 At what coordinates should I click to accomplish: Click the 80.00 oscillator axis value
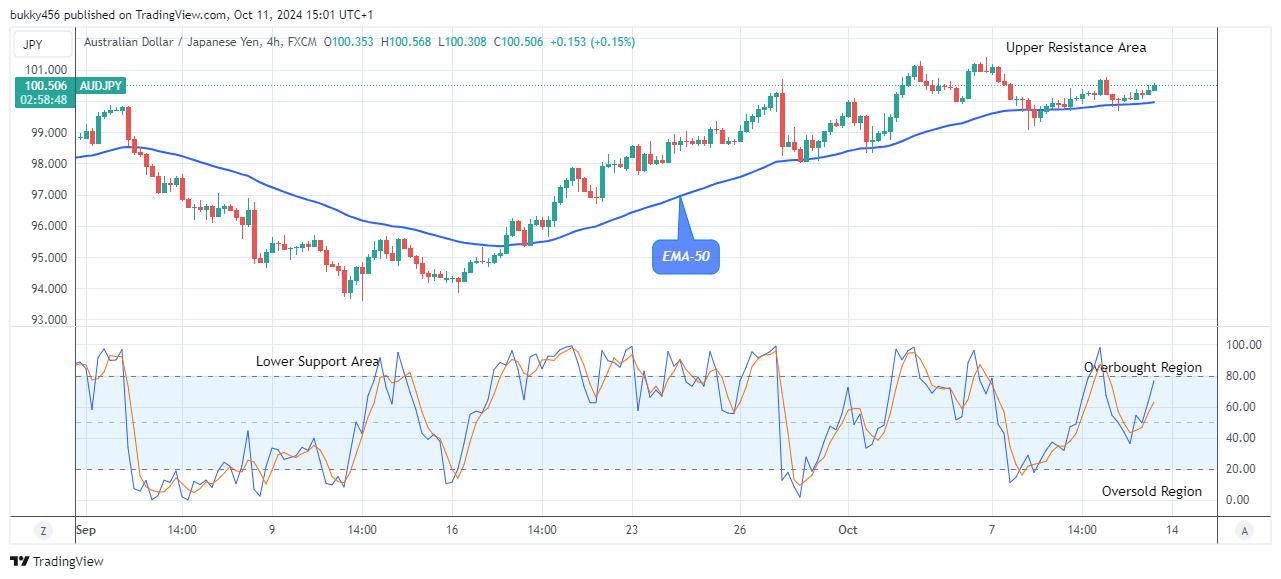point(1241,376)
